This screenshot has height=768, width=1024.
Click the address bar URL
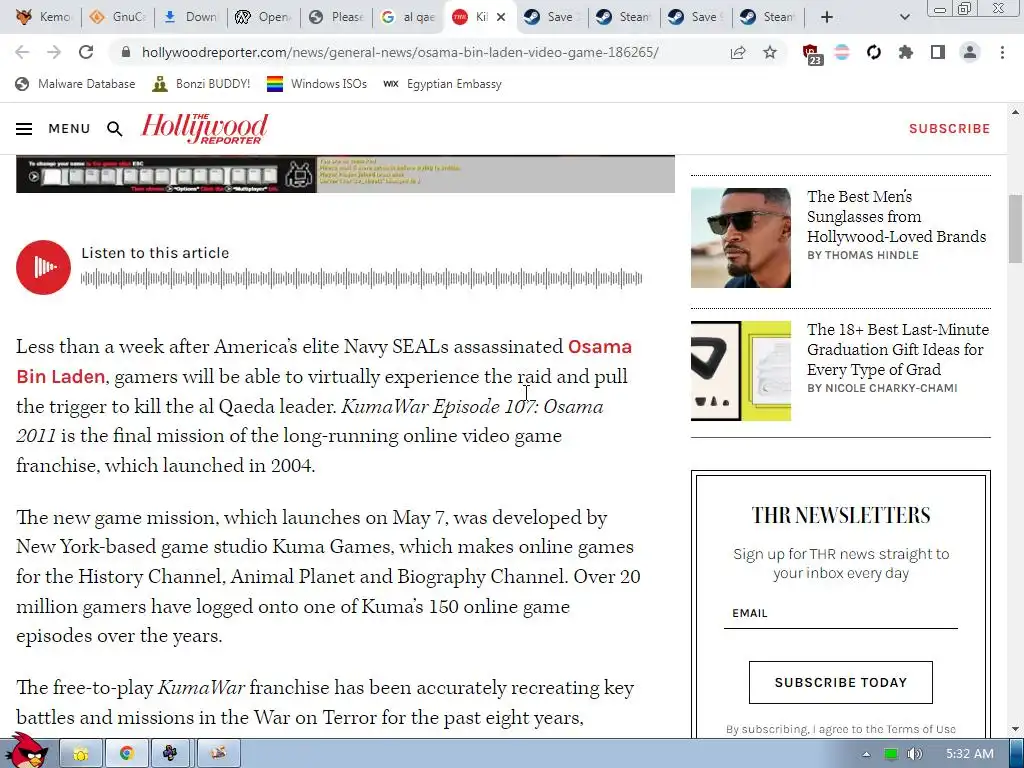[400, 52]
